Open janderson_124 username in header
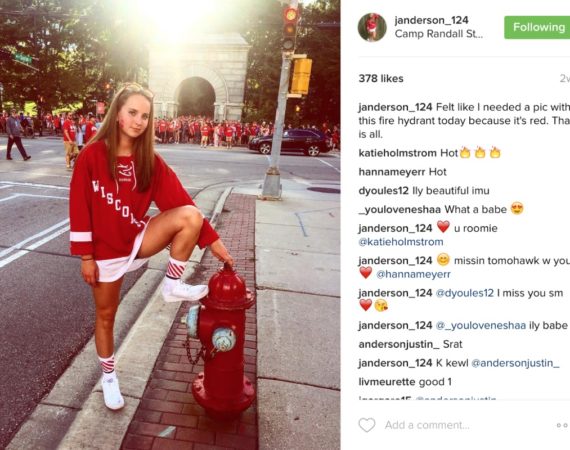 [431, 20]
